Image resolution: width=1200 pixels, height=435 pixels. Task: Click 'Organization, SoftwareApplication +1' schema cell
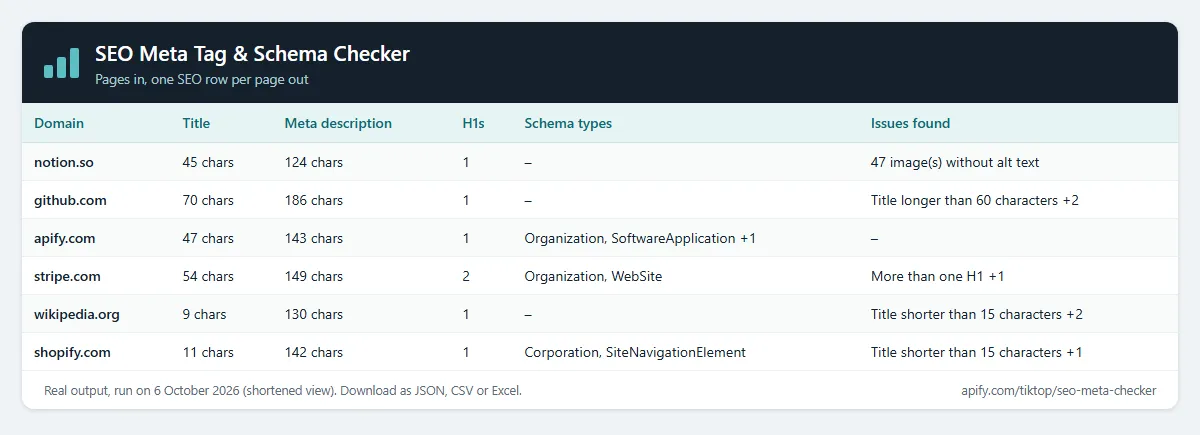(x=640, y=238)
